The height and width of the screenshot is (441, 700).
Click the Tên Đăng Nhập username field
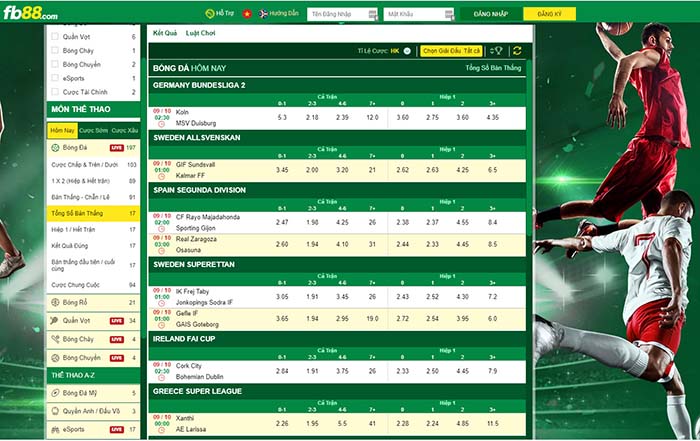341,14
